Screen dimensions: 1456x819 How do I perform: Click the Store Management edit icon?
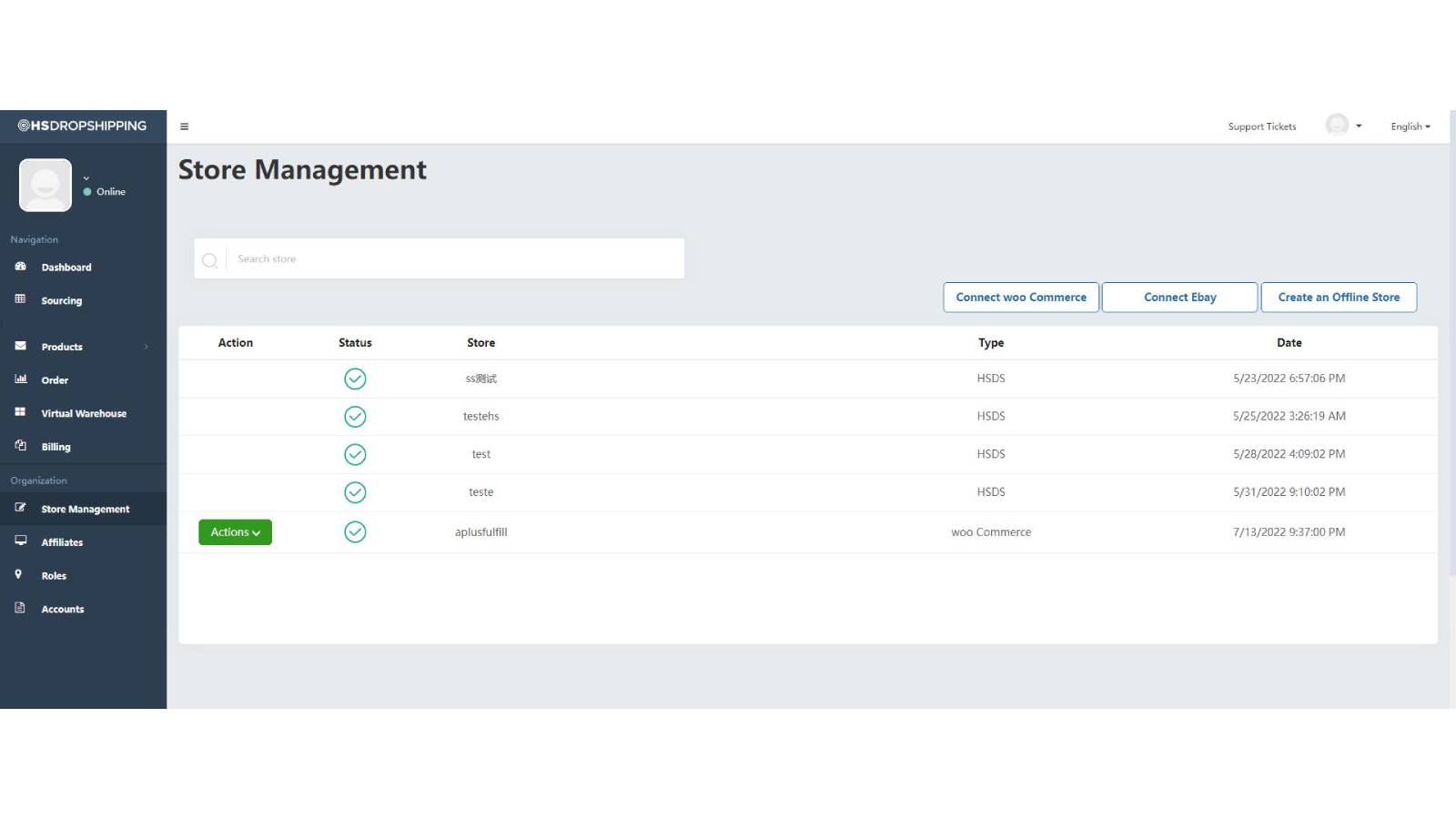click(20, 508)
